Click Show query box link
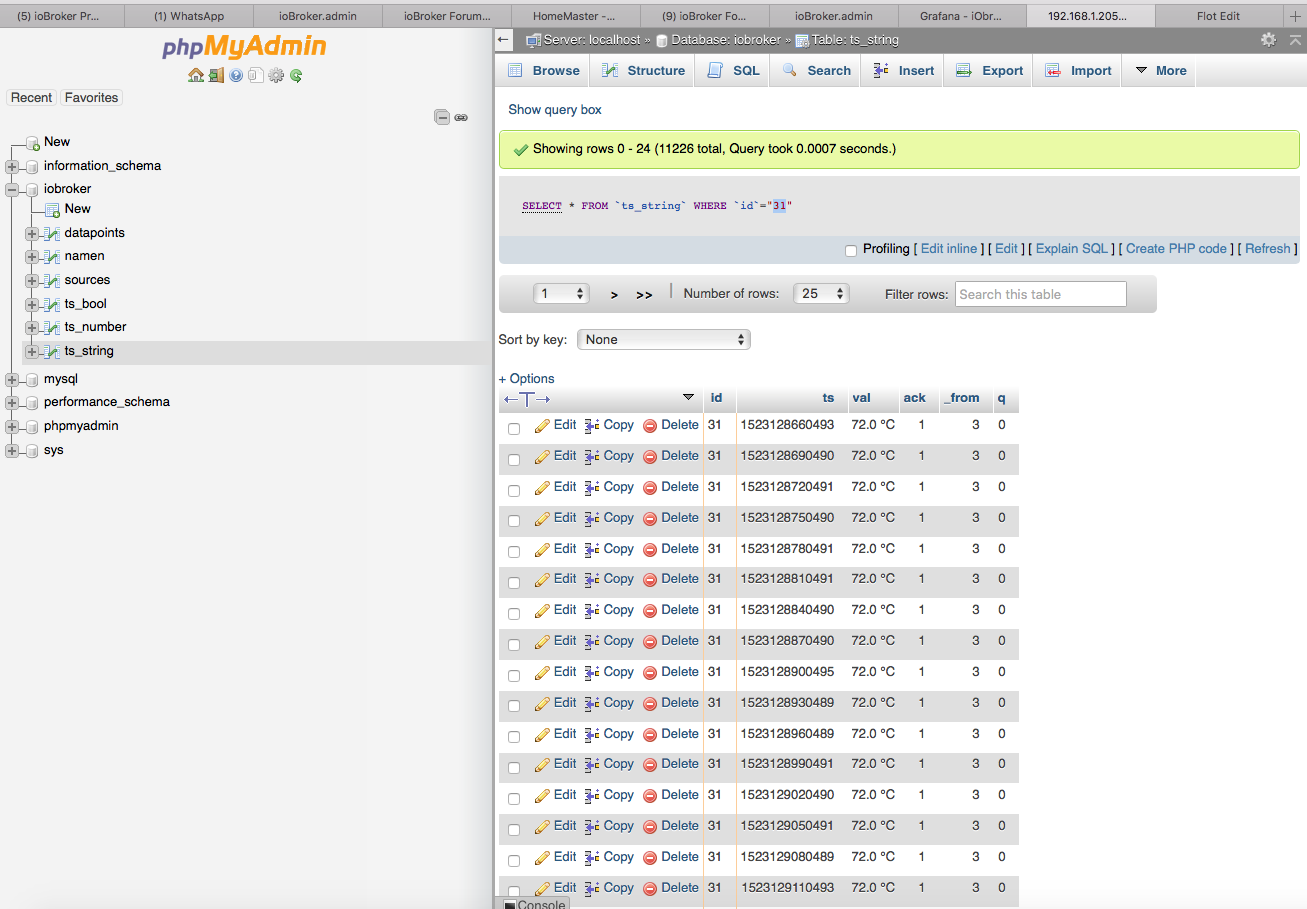Viewport: 1307px width, 909px height. coord(555,110)
